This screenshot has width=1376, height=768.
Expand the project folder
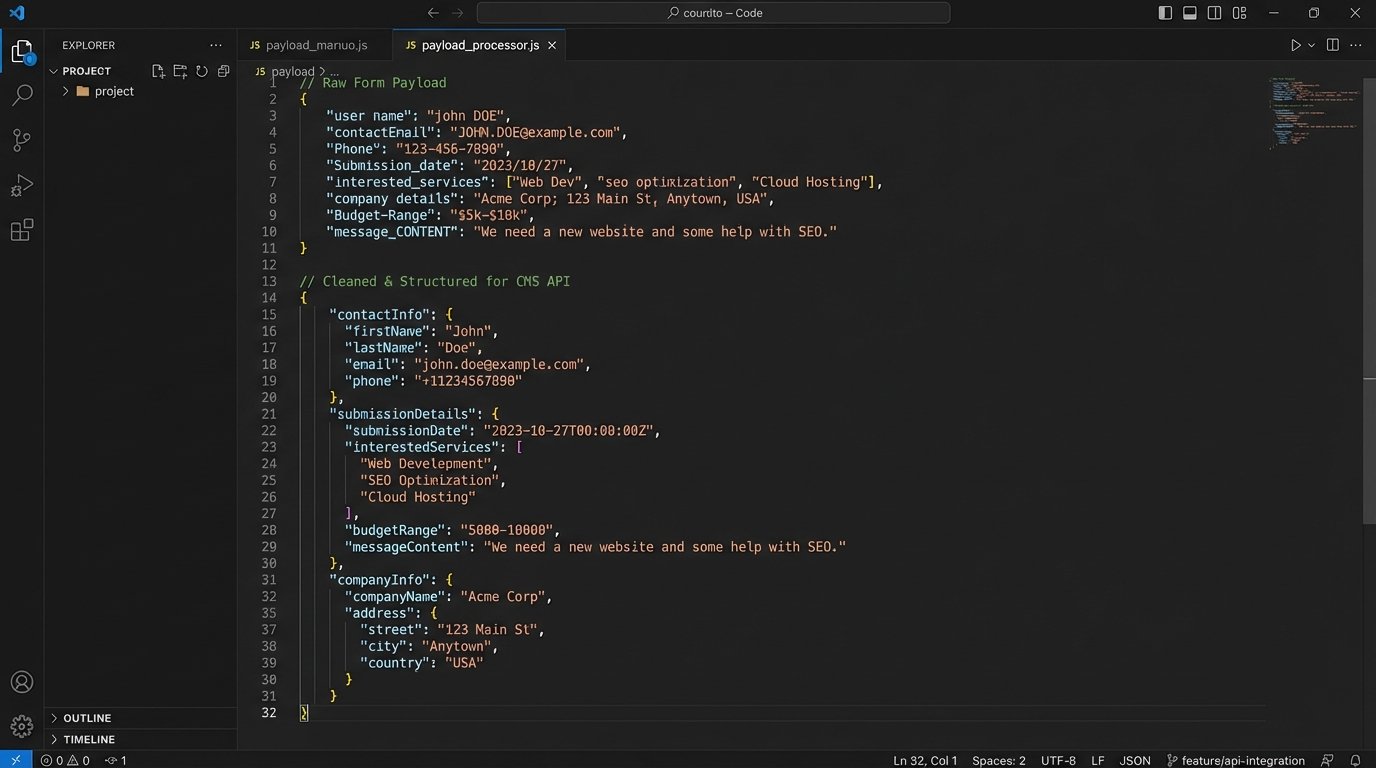pyautogui.click(x=113, y=91)
